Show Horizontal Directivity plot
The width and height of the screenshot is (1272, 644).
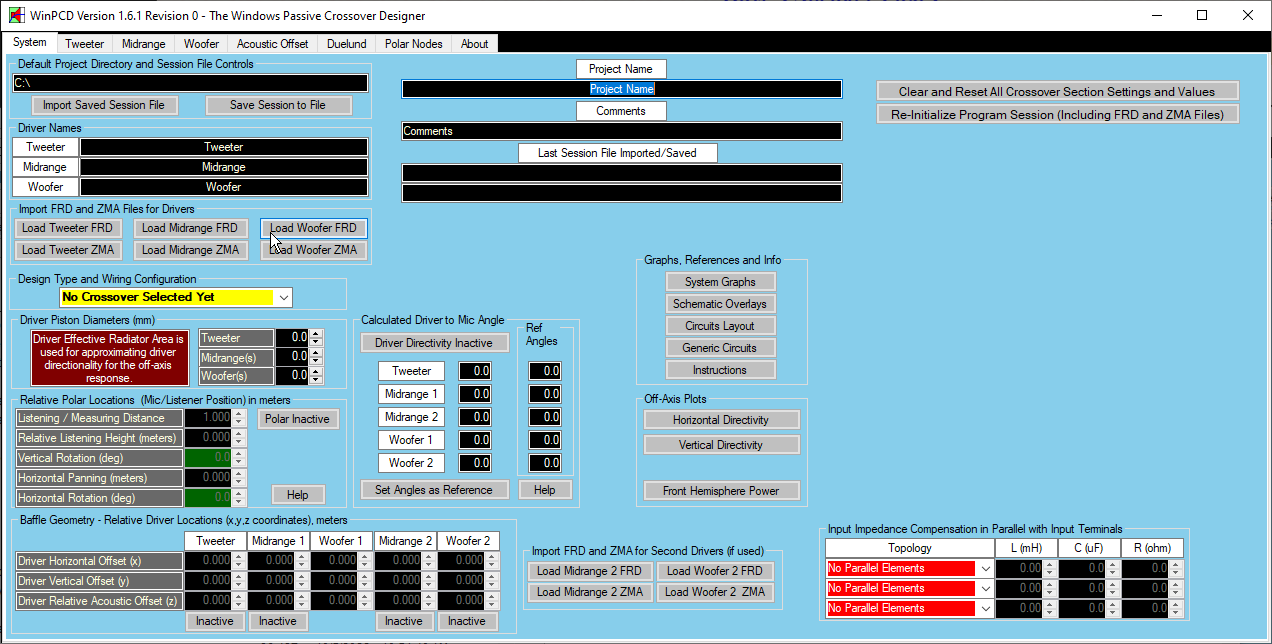pyautogui.click(x=720, y=420)
